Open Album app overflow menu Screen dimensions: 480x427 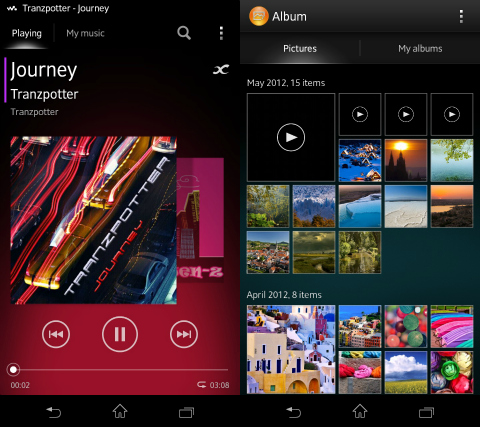(461, 16)
